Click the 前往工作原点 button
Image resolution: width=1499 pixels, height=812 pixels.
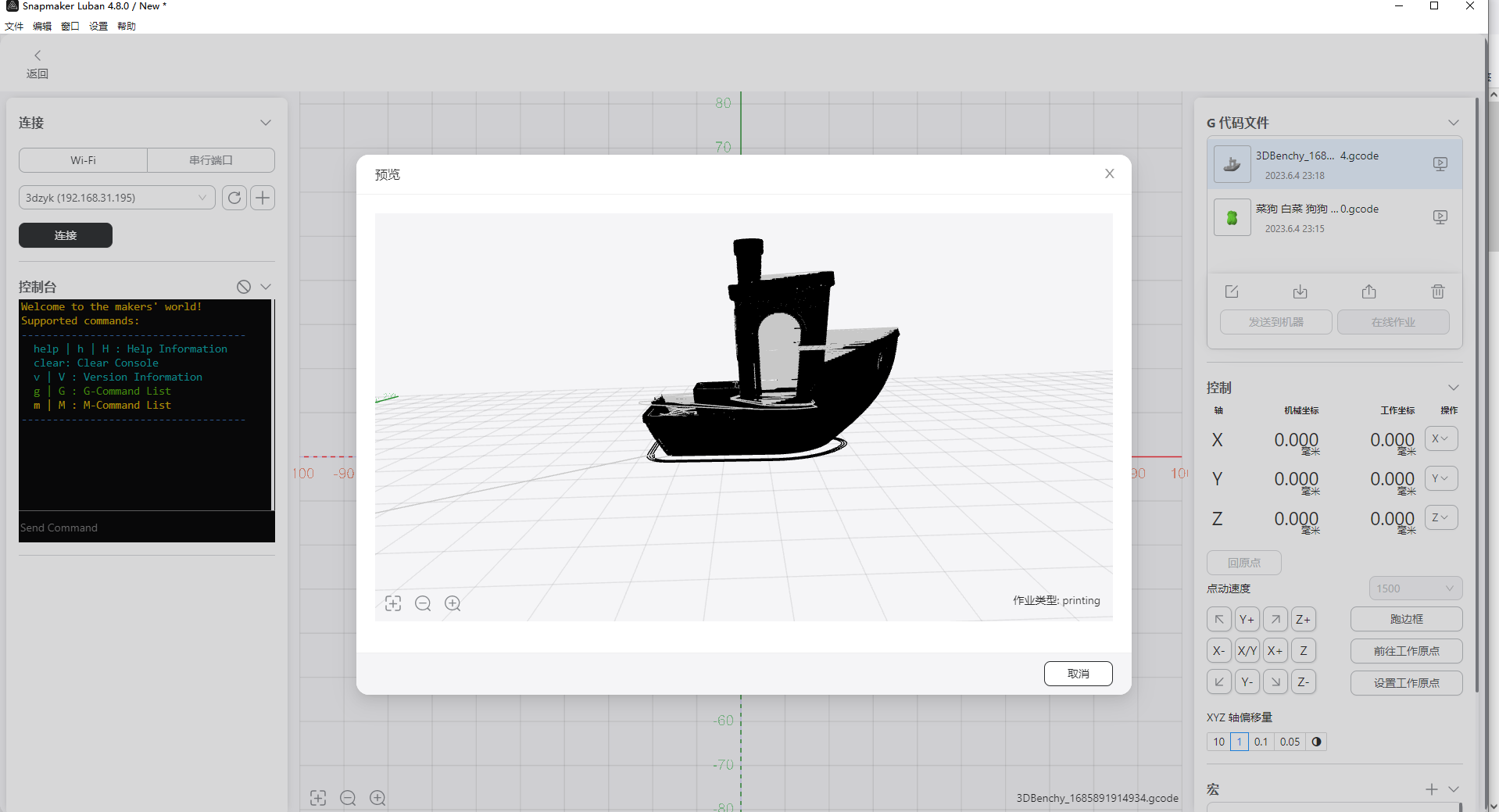(x=1406, y=651)
